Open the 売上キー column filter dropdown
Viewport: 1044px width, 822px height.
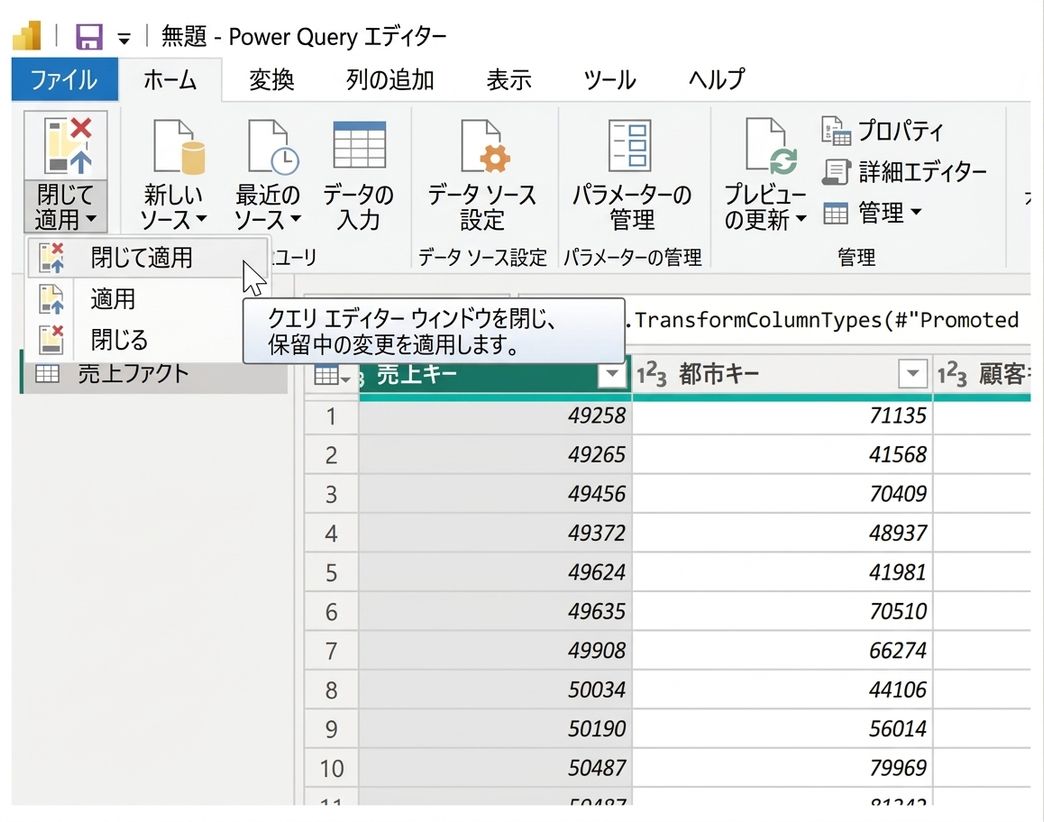[x=612, y=375]
